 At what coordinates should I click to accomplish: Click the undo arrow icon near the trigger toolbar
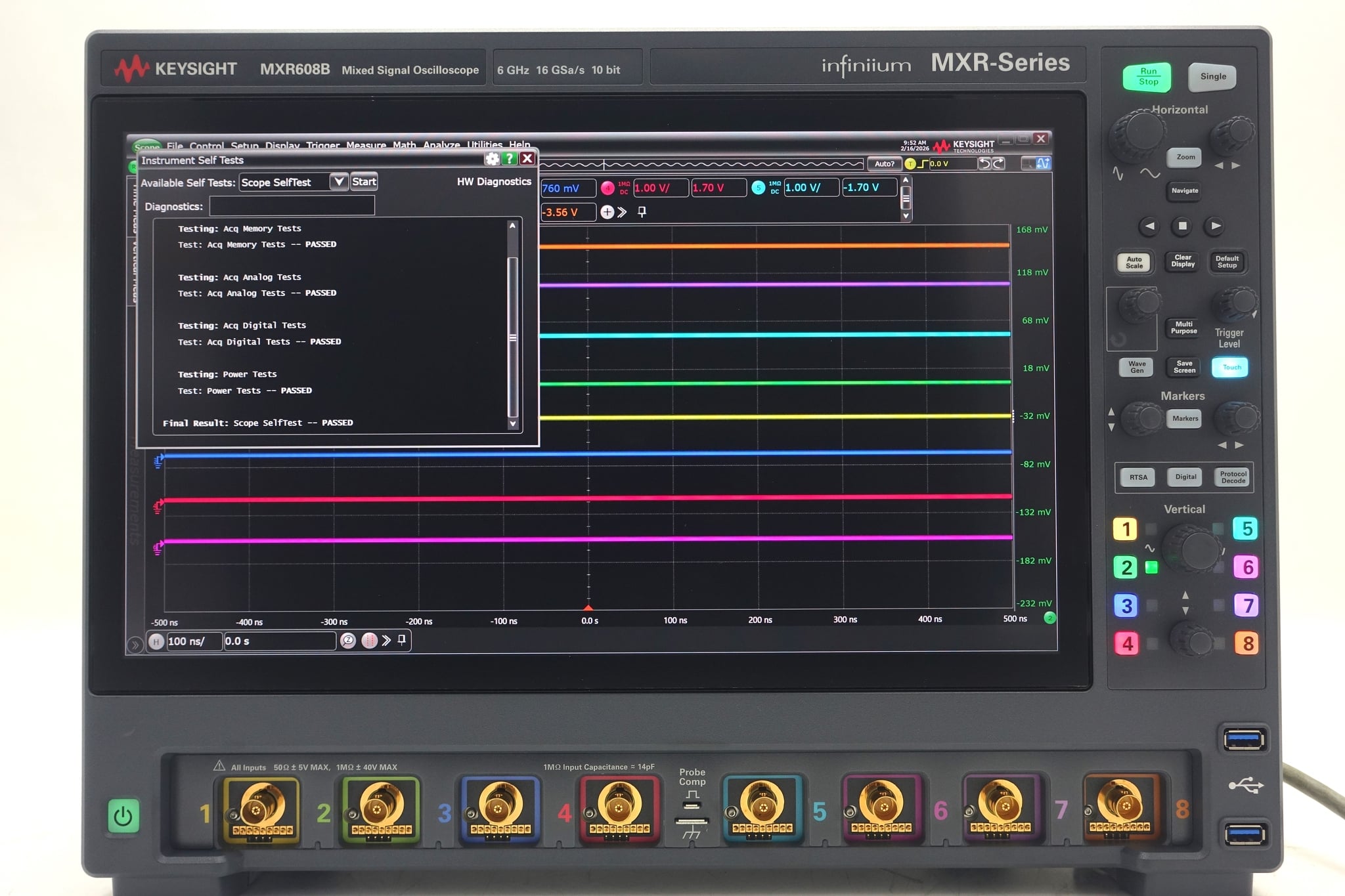click(984, 164)
